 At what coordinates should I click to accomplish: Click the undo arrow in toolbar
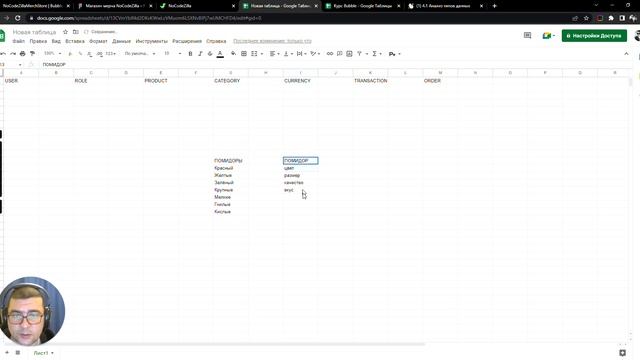[3, 53]
